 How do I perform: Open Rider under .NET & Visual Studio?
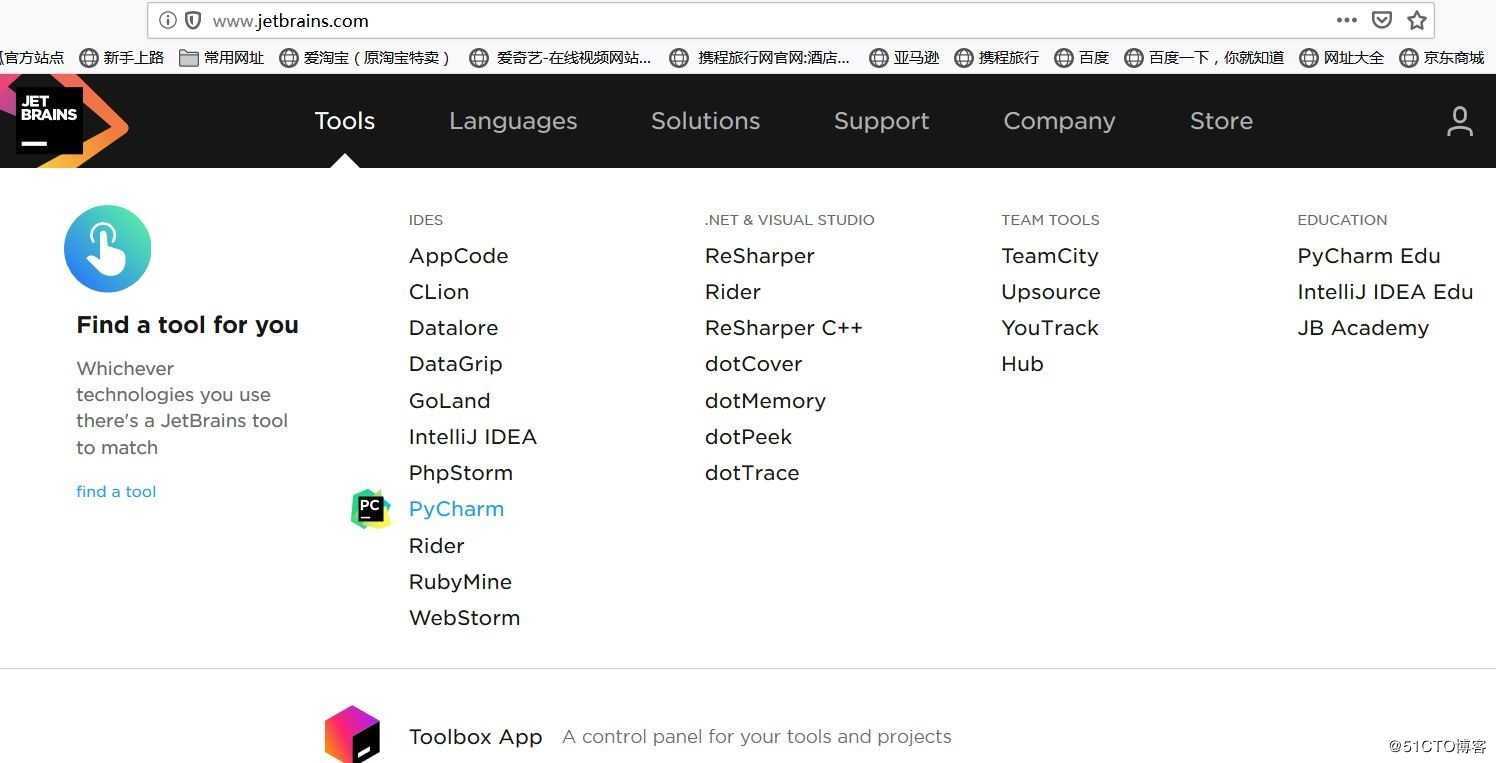[733, 292]
